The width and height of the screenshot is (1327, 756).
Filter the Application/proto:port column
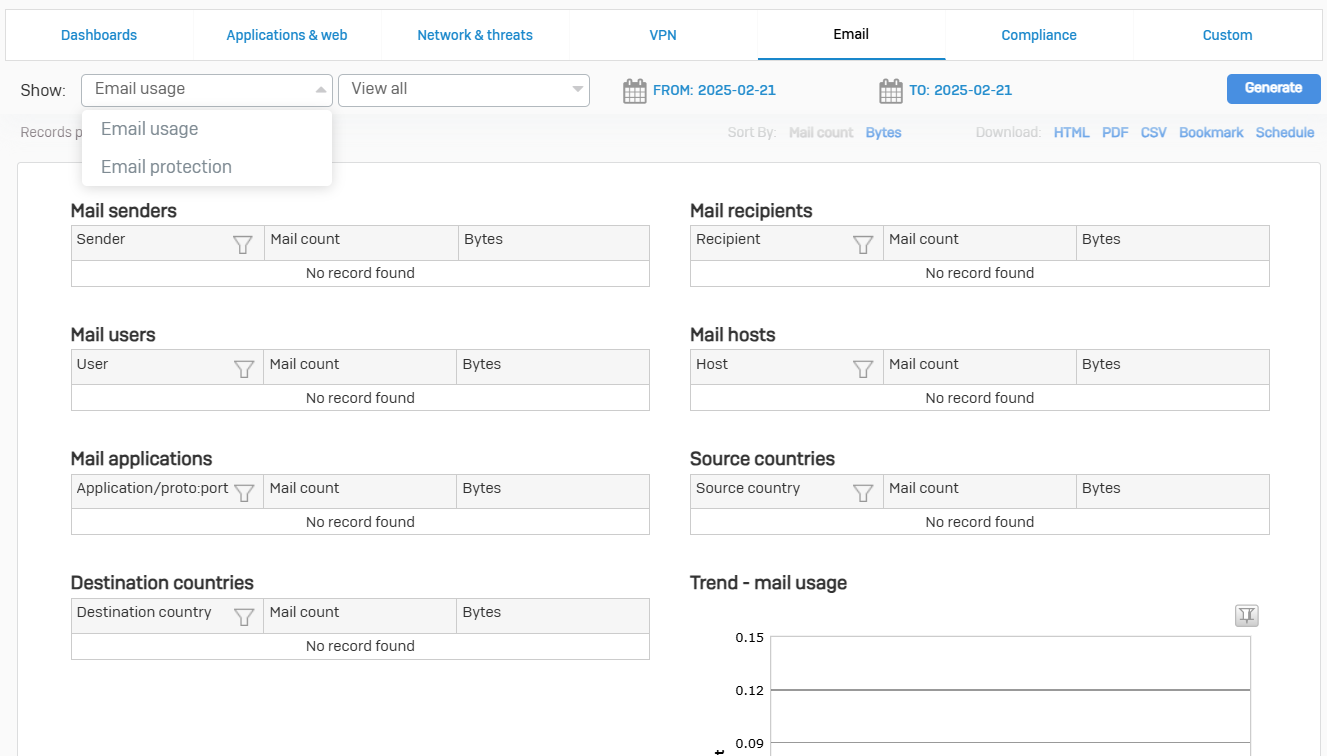243,493
